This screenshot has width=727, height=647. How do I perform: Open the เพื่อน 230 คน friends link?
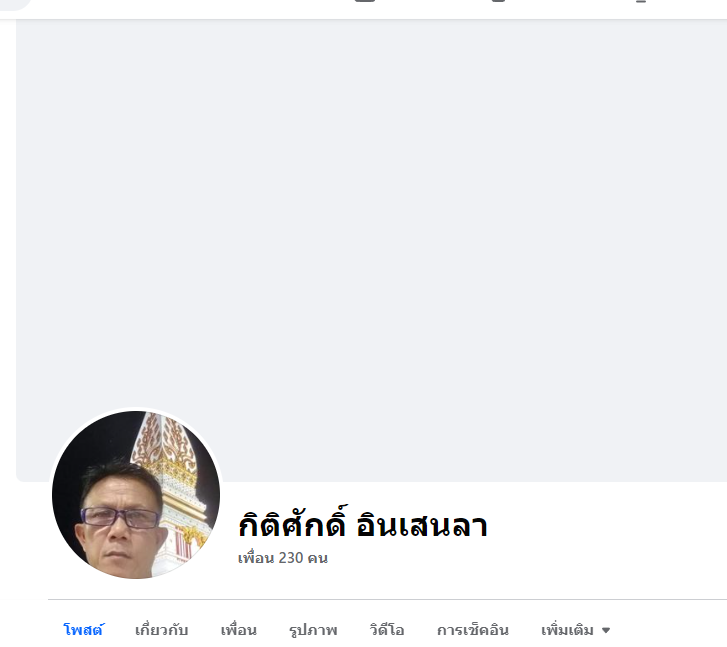click(x=283, y=557)
